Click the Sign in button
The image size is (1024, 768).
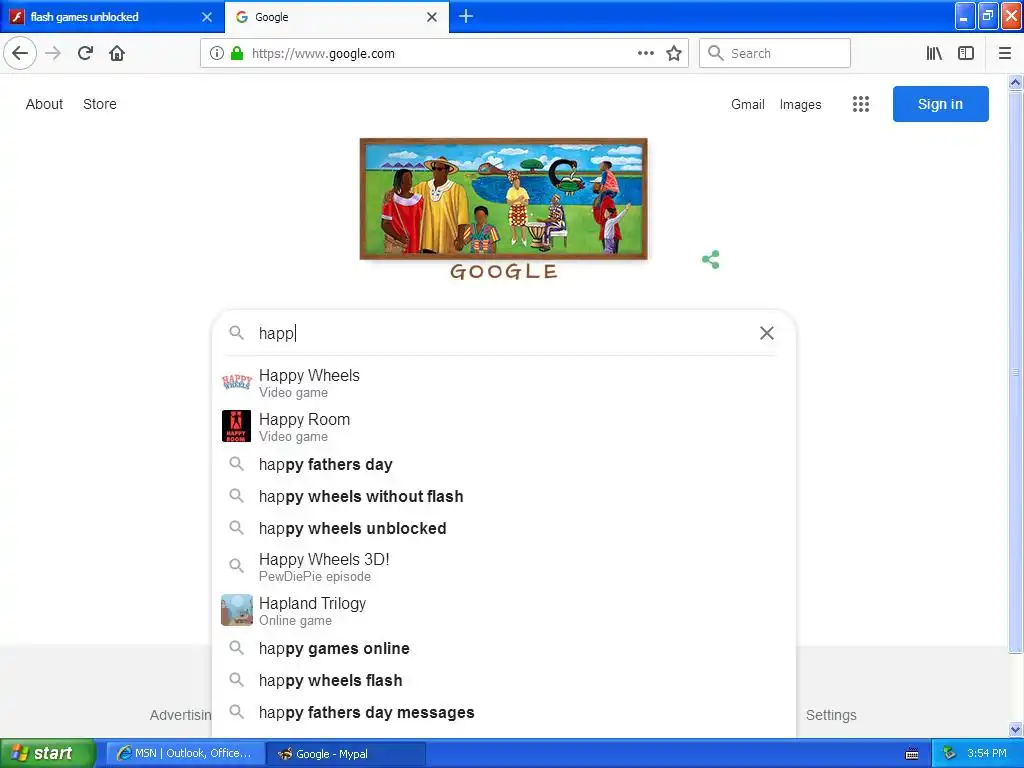[940, 104]
